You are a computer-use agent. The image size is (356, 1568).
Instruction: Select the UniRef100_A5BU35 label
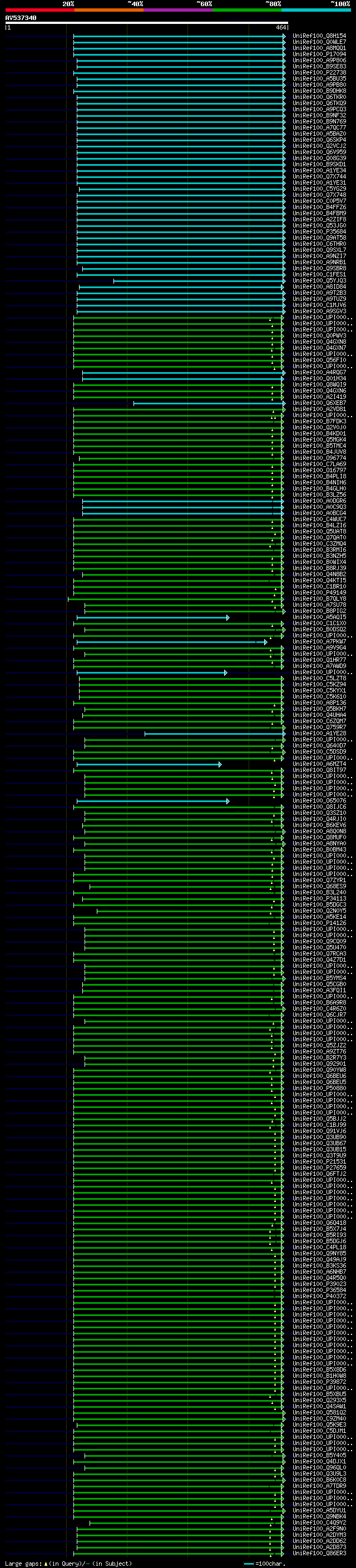pos(319,78)
